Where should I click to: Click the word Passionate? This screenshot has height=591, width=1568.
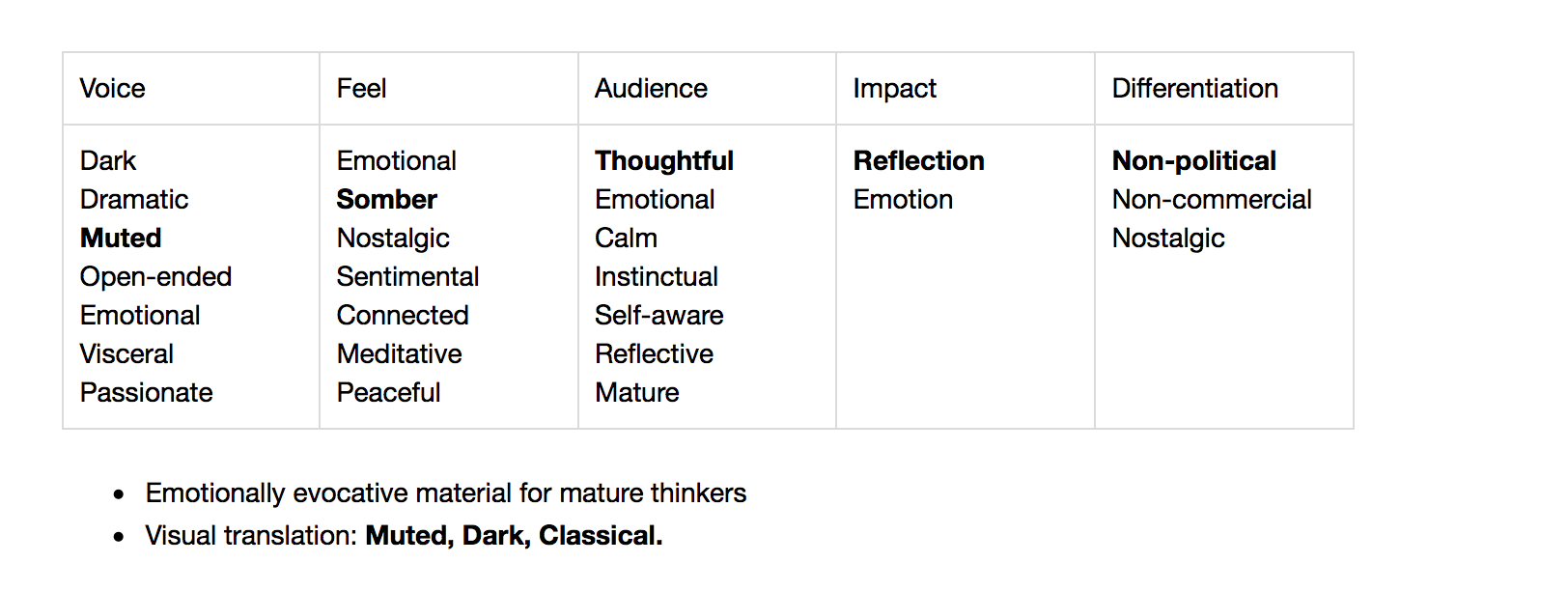tap(146, 392)
